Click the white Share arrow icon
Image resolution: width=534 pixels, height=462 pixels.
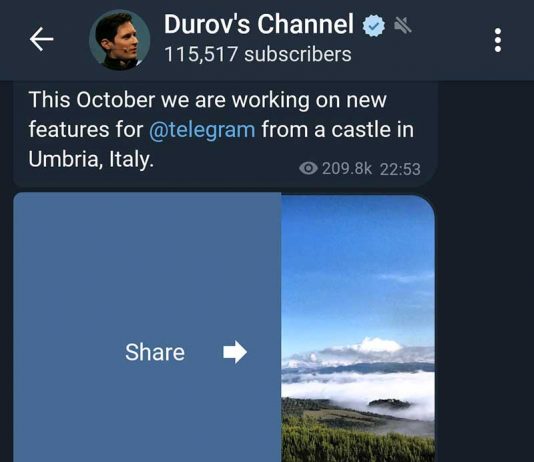(x=235, y=352)
